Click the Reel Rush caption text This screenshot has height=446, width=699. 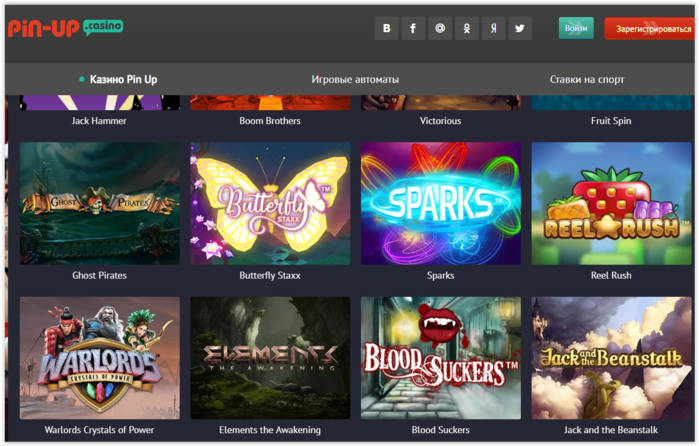[611, 276]
